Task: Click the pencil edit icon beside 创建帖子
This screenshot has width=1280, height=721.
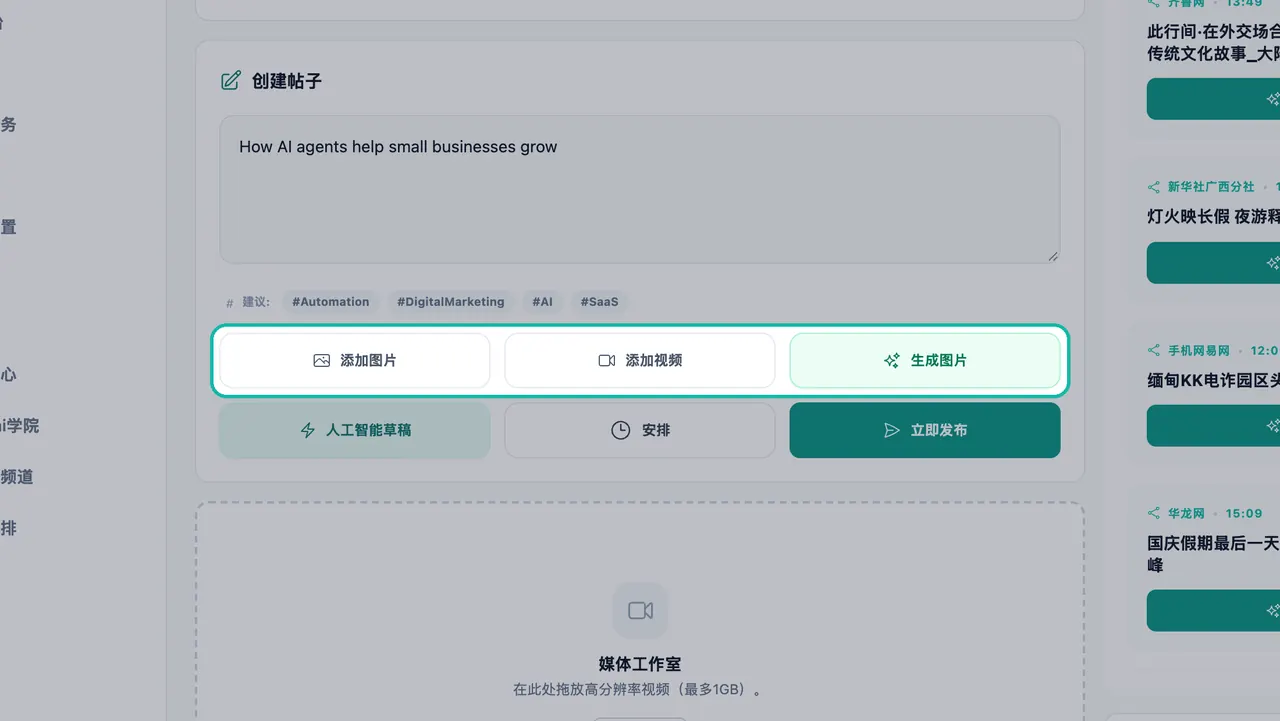Action: [x=231, y=81]
